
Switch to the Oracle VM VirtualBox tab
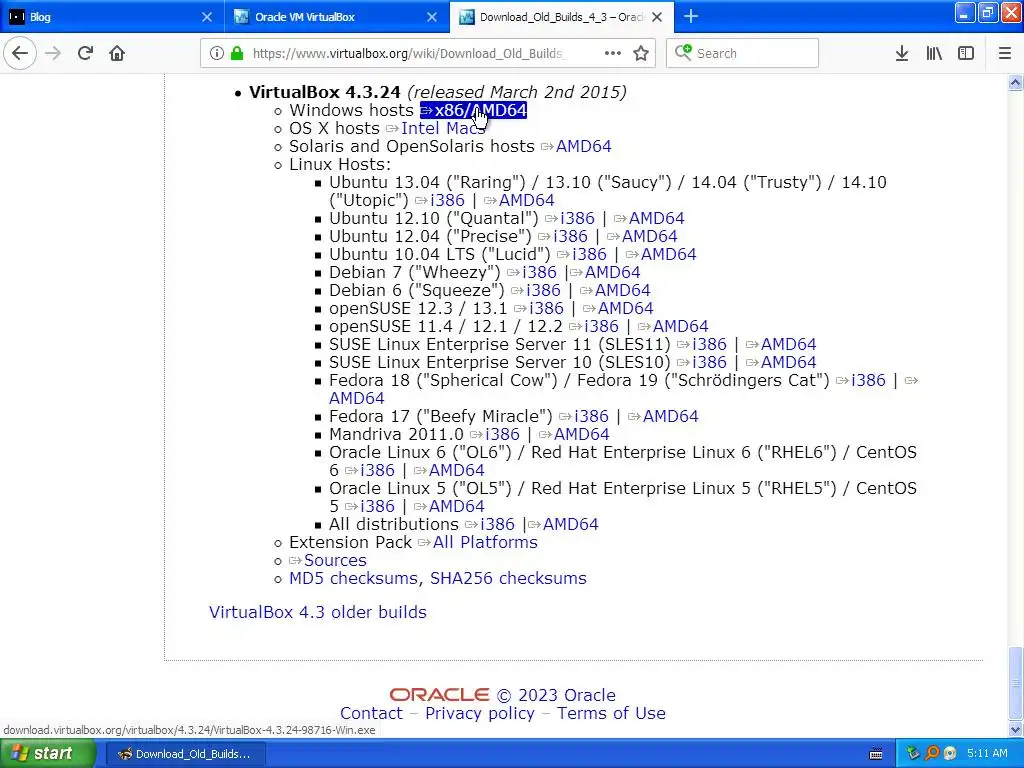click(336, 17)
